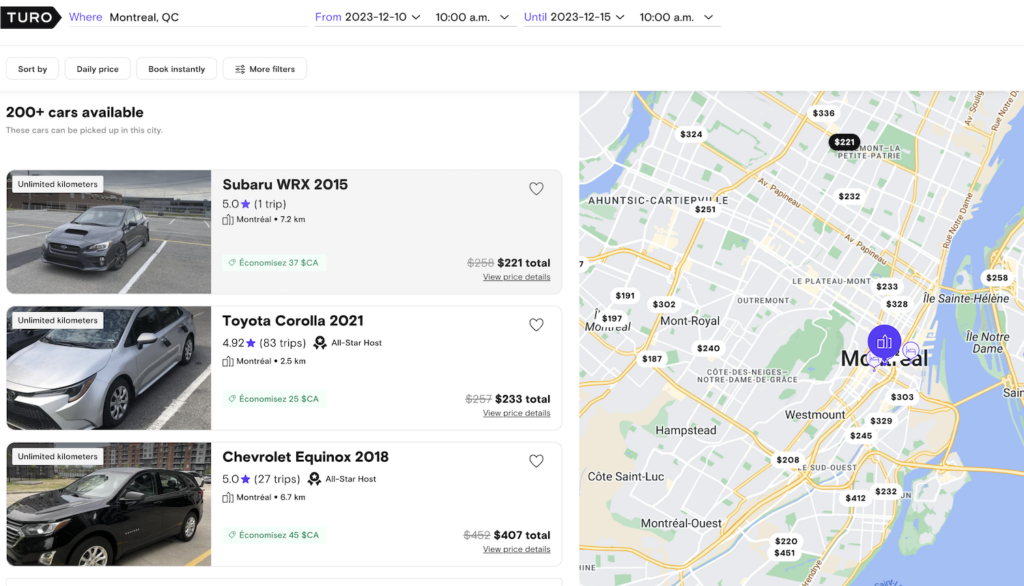Click the purple city marker on map

click(884, 342)
